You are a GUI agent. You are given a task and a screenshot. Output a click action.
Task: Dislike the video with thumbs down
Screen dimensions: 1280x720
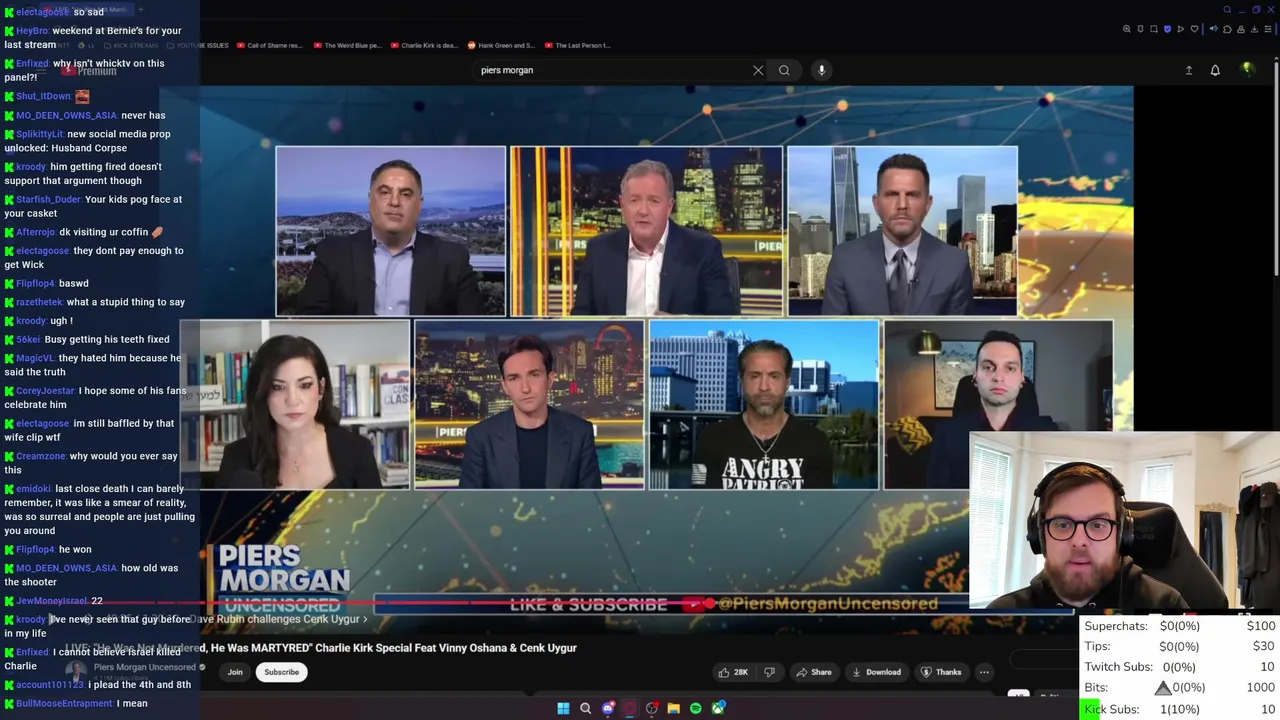click(769, 672)
